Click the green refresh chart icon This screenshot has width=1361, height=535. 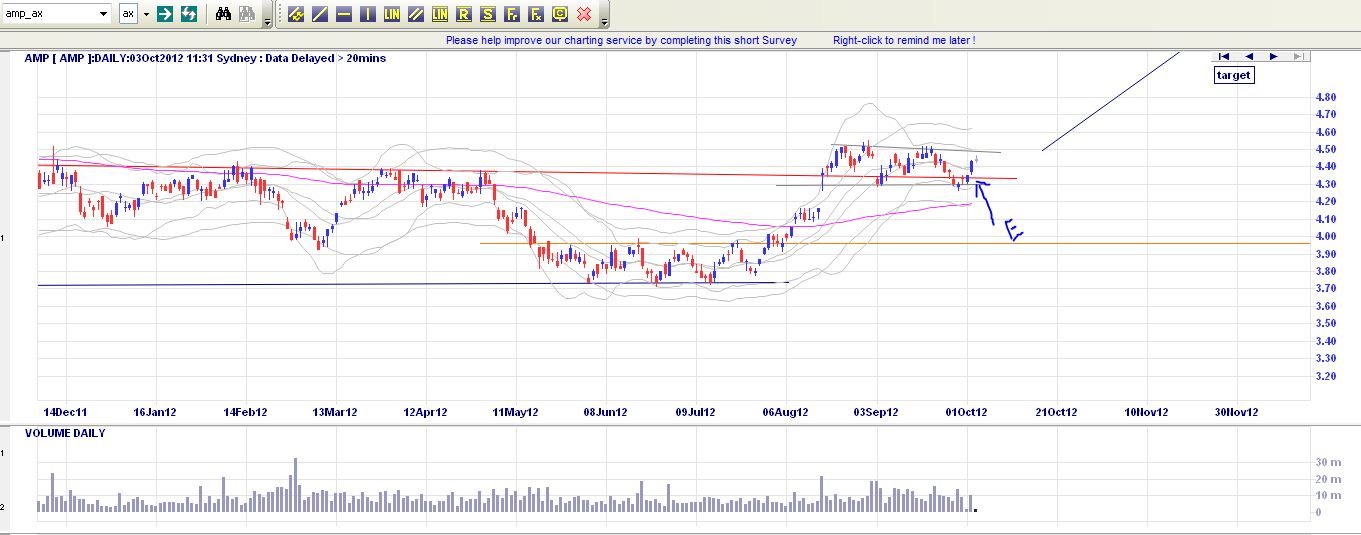[x=188, y=14]
